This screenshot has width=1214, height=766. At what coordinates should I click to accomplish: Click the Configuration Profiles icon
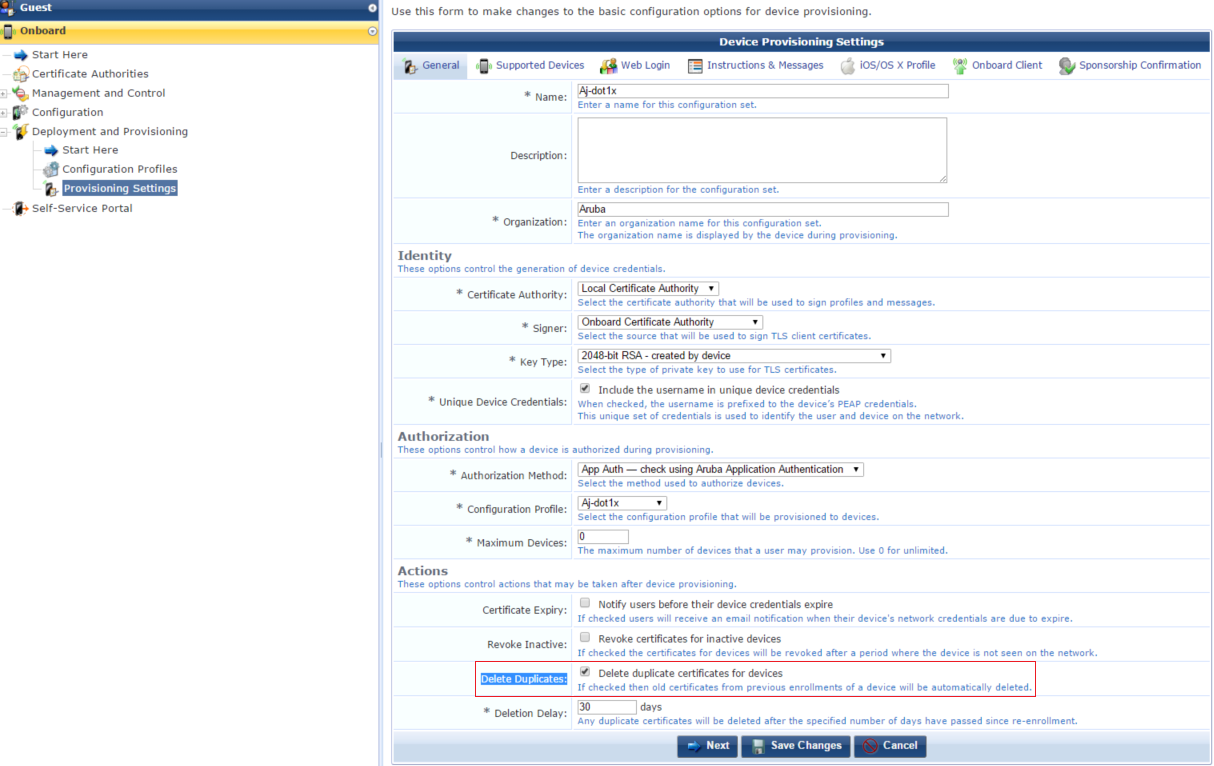[51, 169]
